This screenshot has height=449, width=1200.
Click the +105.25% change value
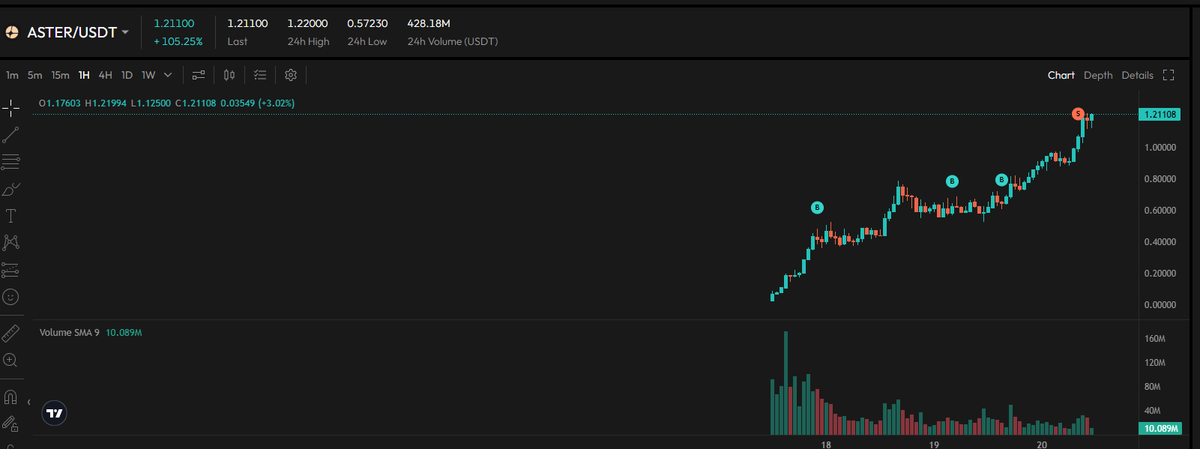[x=178, y=42]
